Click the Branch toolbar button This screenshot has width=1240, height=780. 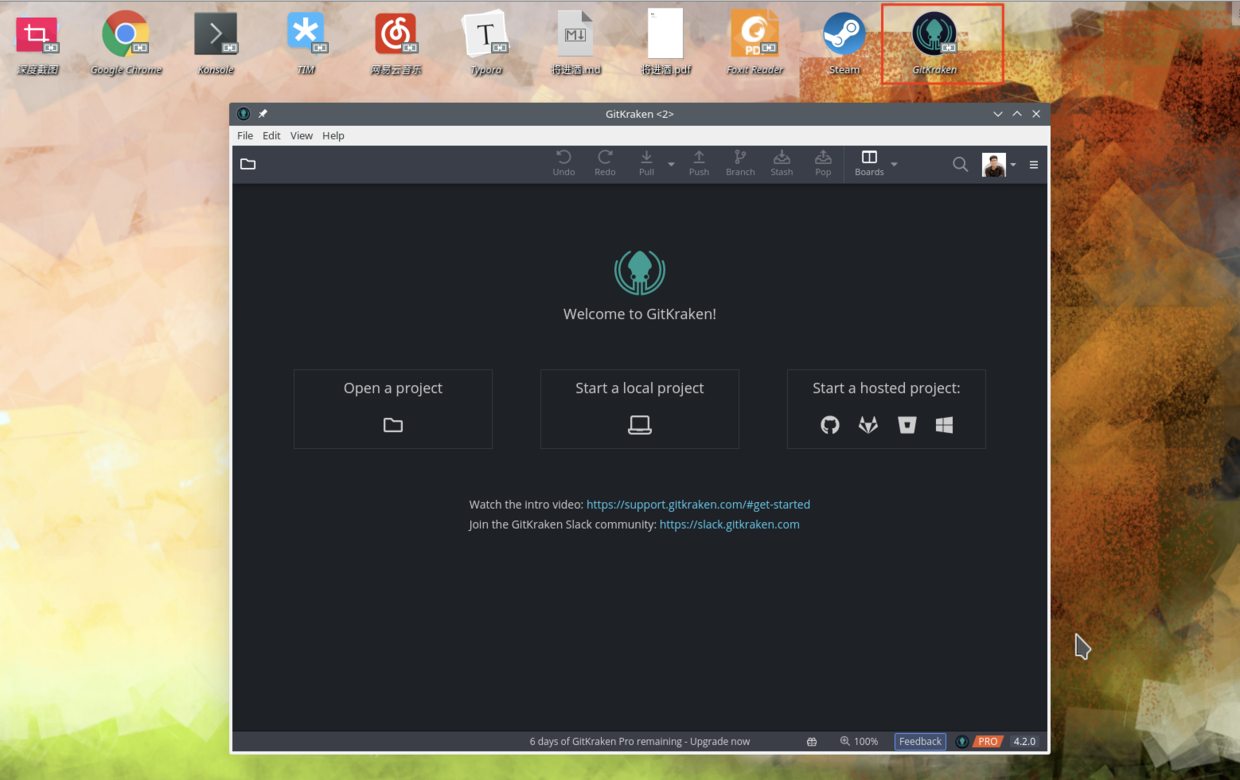740,163
